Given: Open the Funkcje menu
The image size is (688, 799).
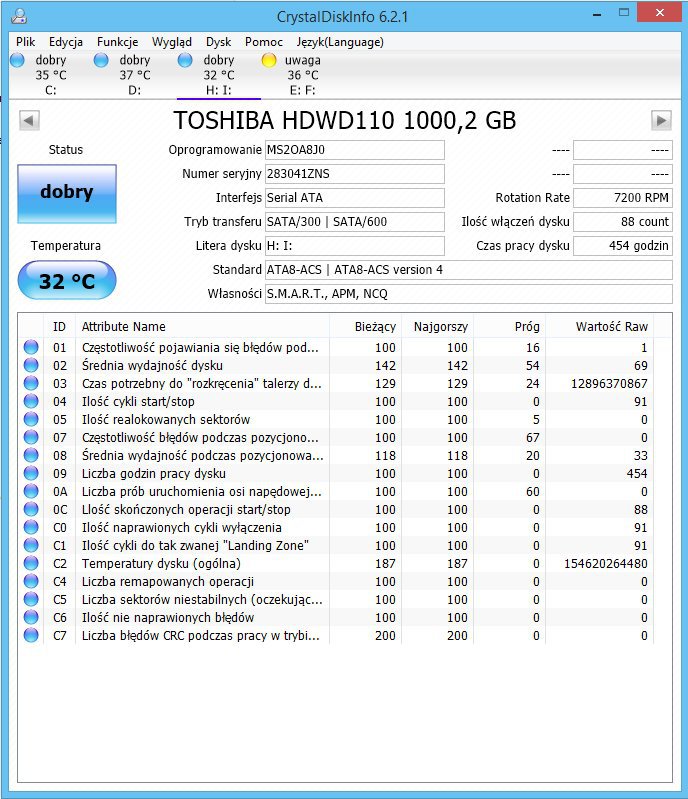Looking at the screenshot, I should (x=117, y=42).
